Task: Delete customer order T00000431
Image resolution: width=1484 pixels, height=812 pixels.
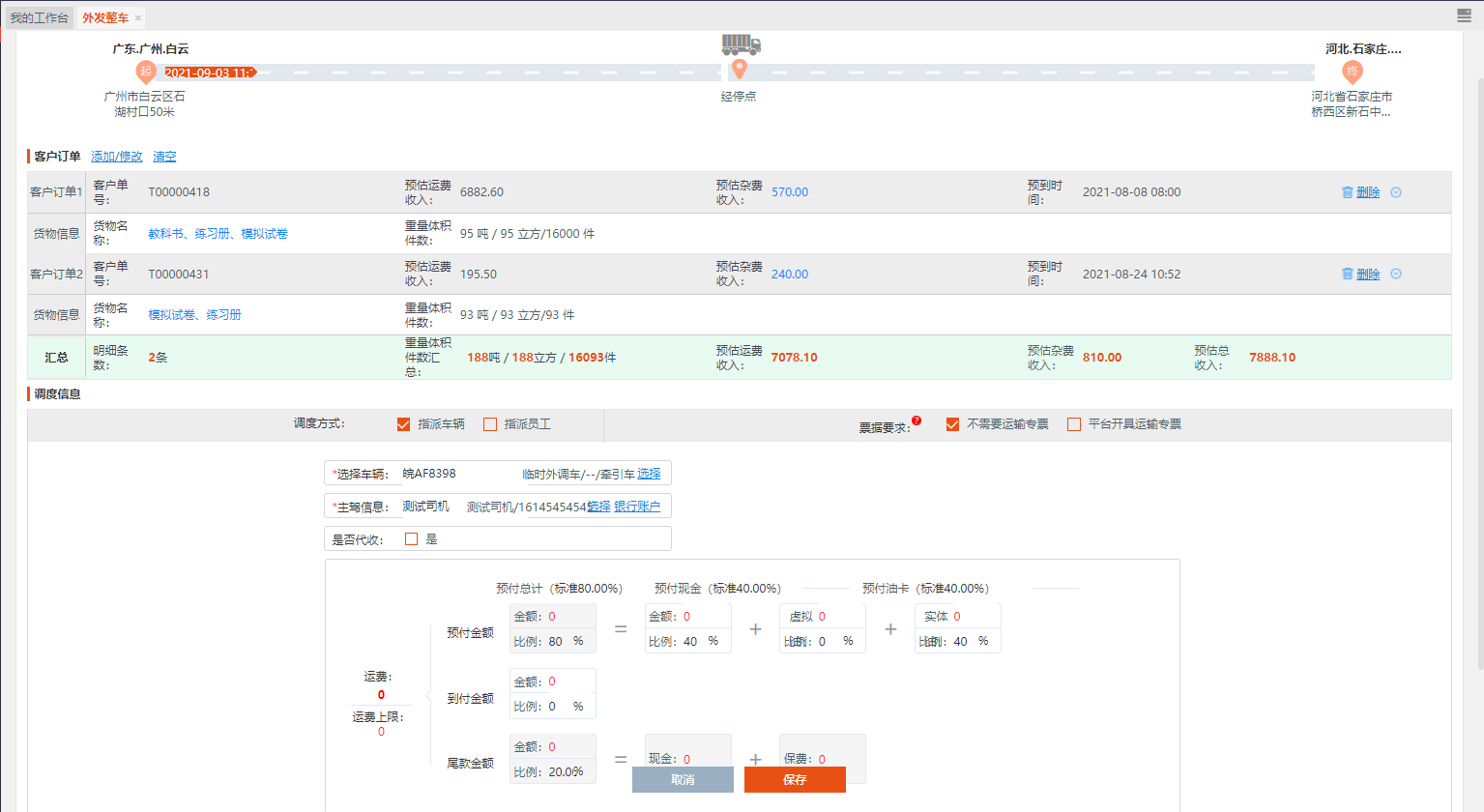Action: [1361, 274]
